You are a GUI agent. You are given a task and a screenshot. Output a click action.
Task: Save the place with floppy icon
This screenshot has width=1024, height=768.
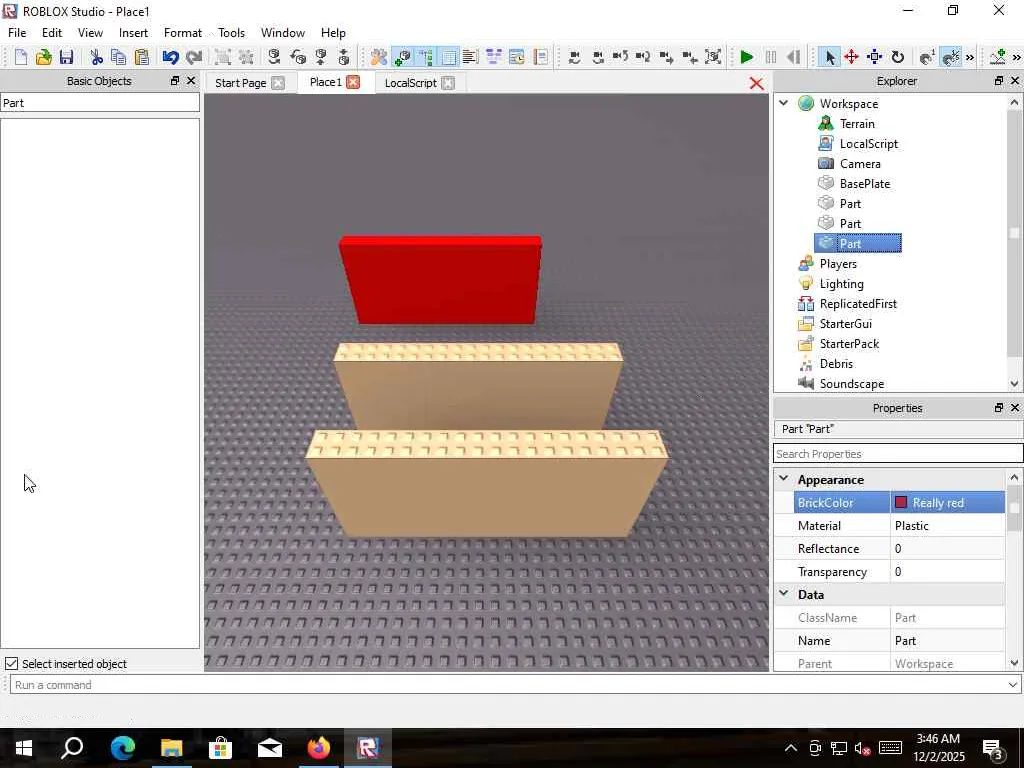[66, 57]
